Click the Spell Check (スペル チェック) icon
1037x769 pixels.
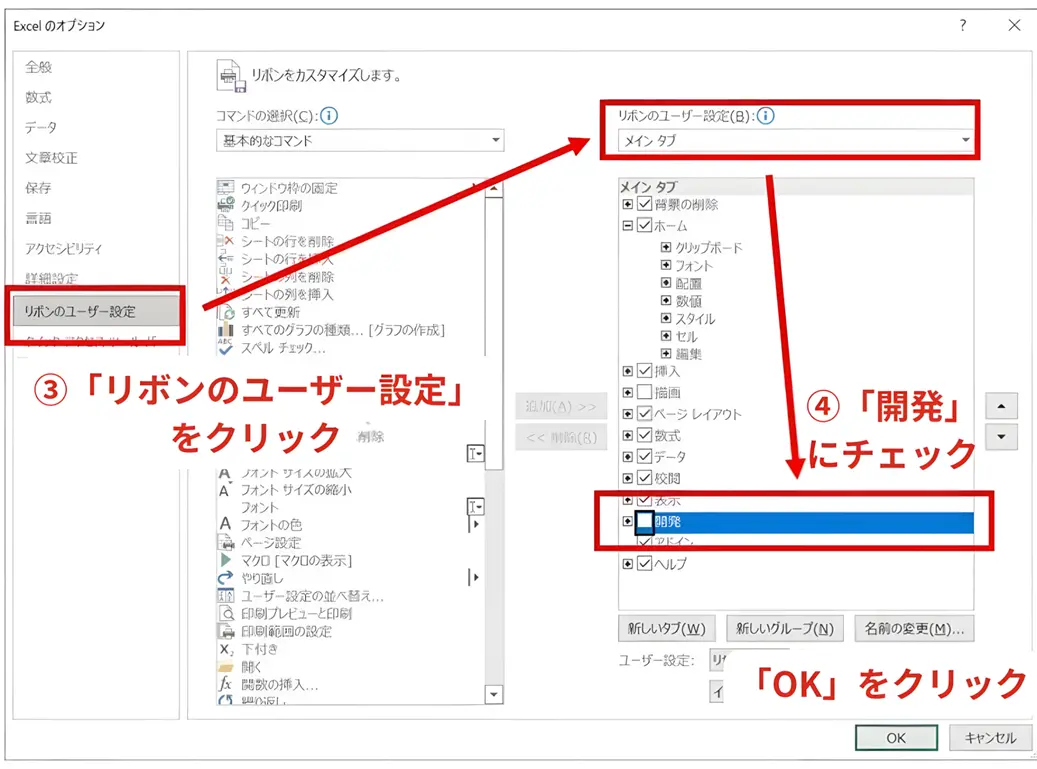point(226,347)
